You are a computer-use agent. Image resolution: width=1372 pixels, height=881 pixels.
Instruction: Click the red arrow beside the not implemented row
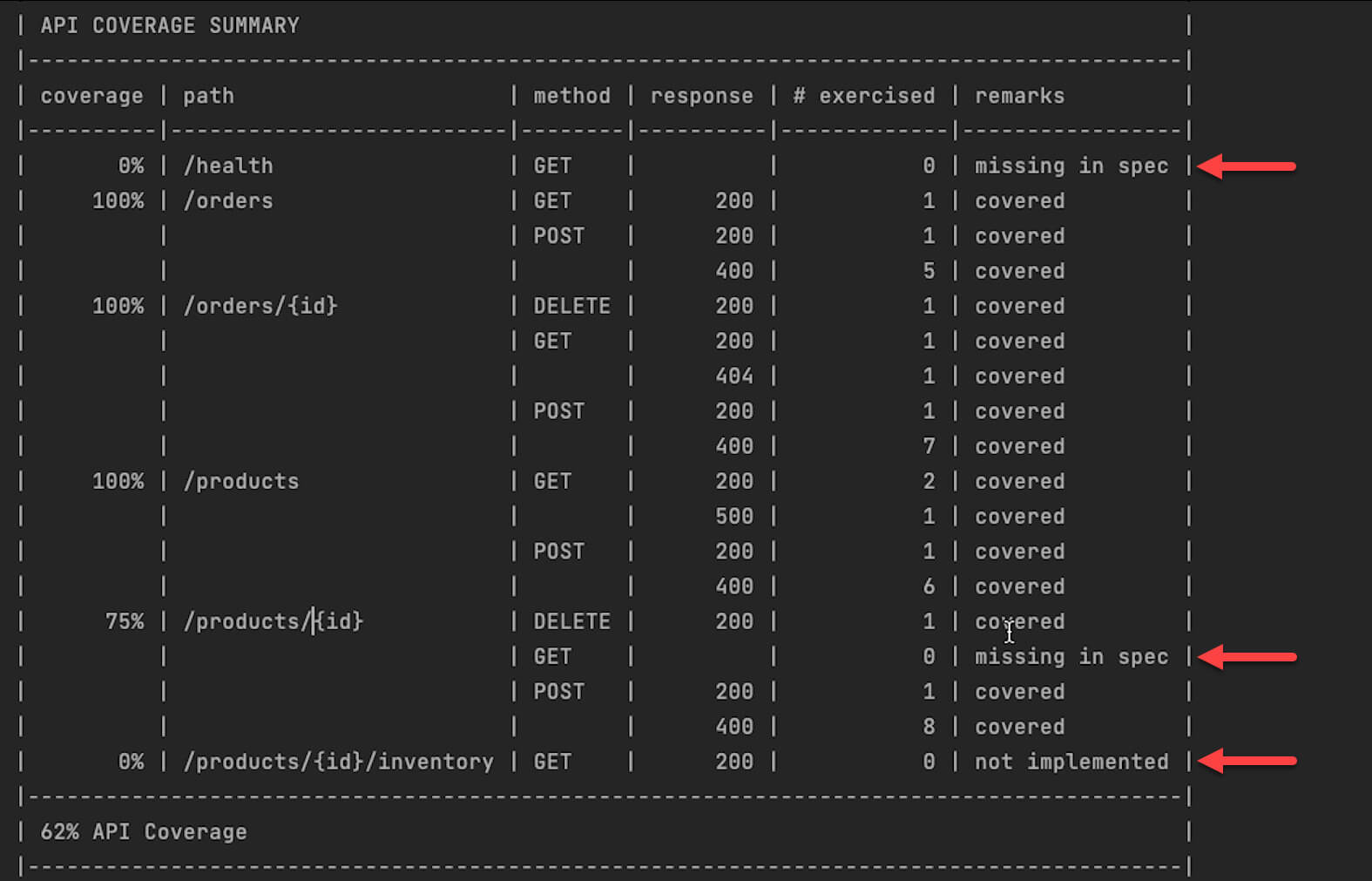pyautogui.click(x=1247, y=761)
